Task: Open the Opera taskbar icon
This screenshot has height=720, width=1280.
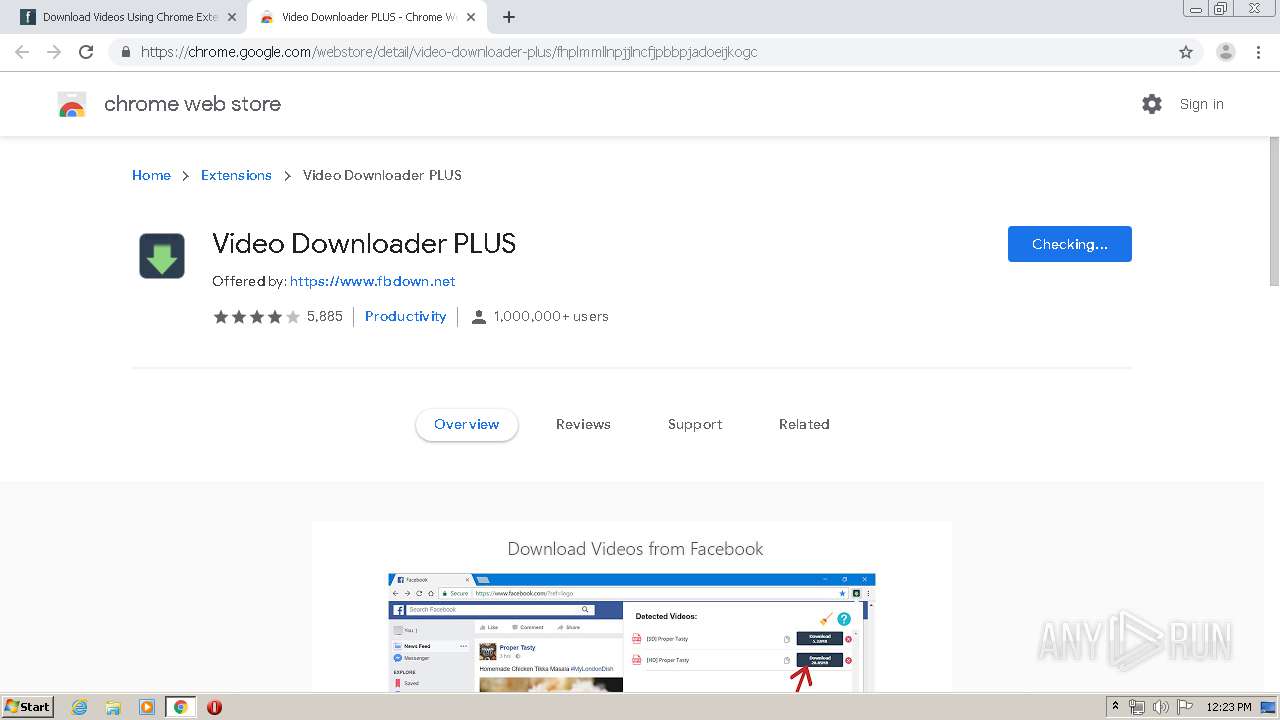Action: 214,707
